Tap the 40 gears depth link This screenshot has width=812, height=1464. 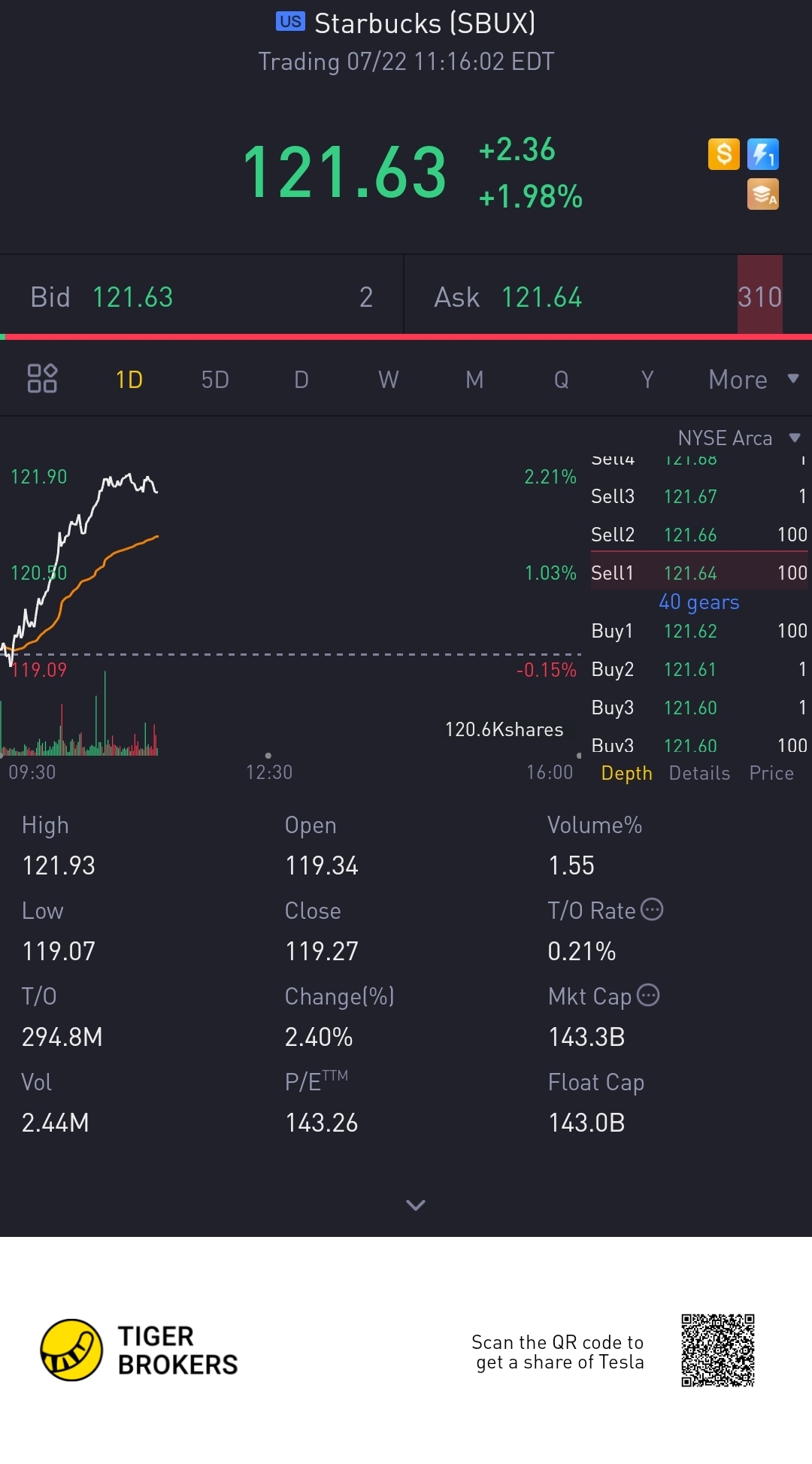tap(699, 602)
